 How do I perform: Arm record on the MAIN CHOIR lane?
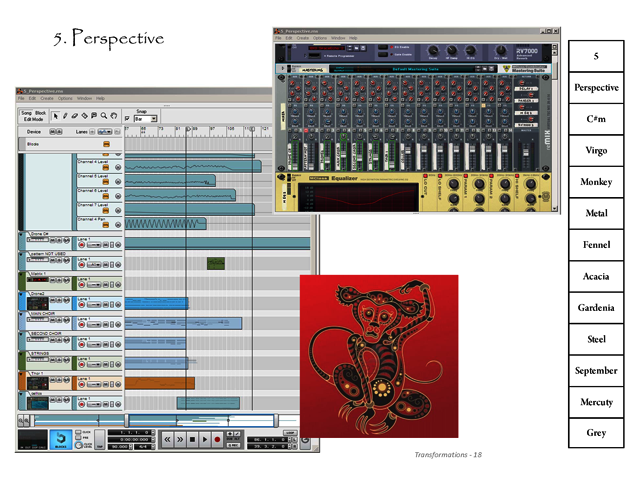(x=81, y=324)
